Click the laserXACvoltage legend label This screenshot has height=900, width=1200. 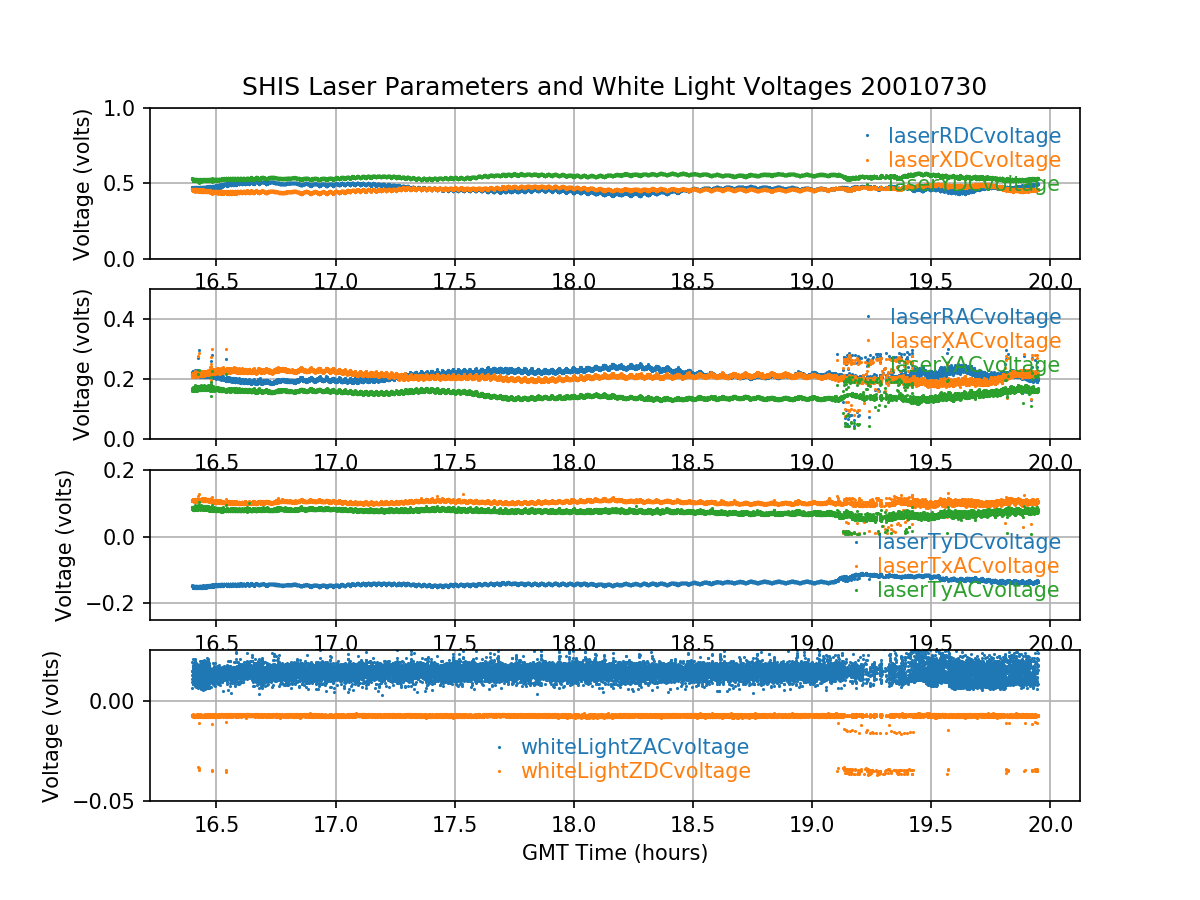pyautogui.click(x=974, y=342)
